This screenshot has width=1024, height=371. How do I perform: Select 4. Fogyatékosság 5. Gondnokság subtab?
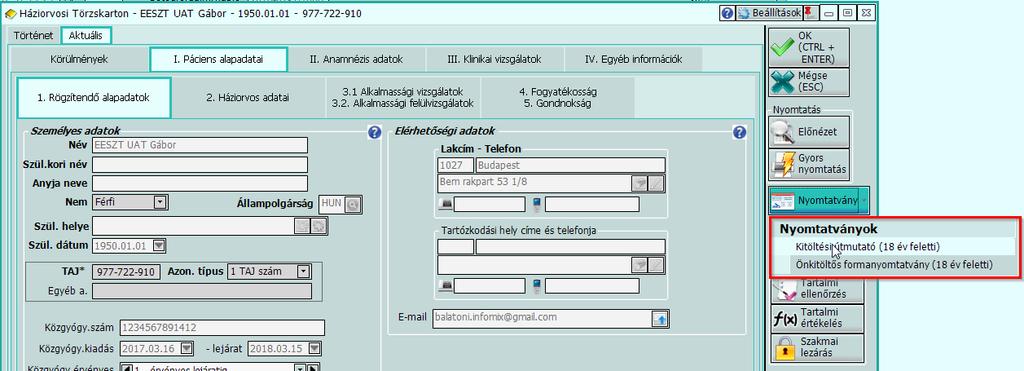click(x=557, y=98)
